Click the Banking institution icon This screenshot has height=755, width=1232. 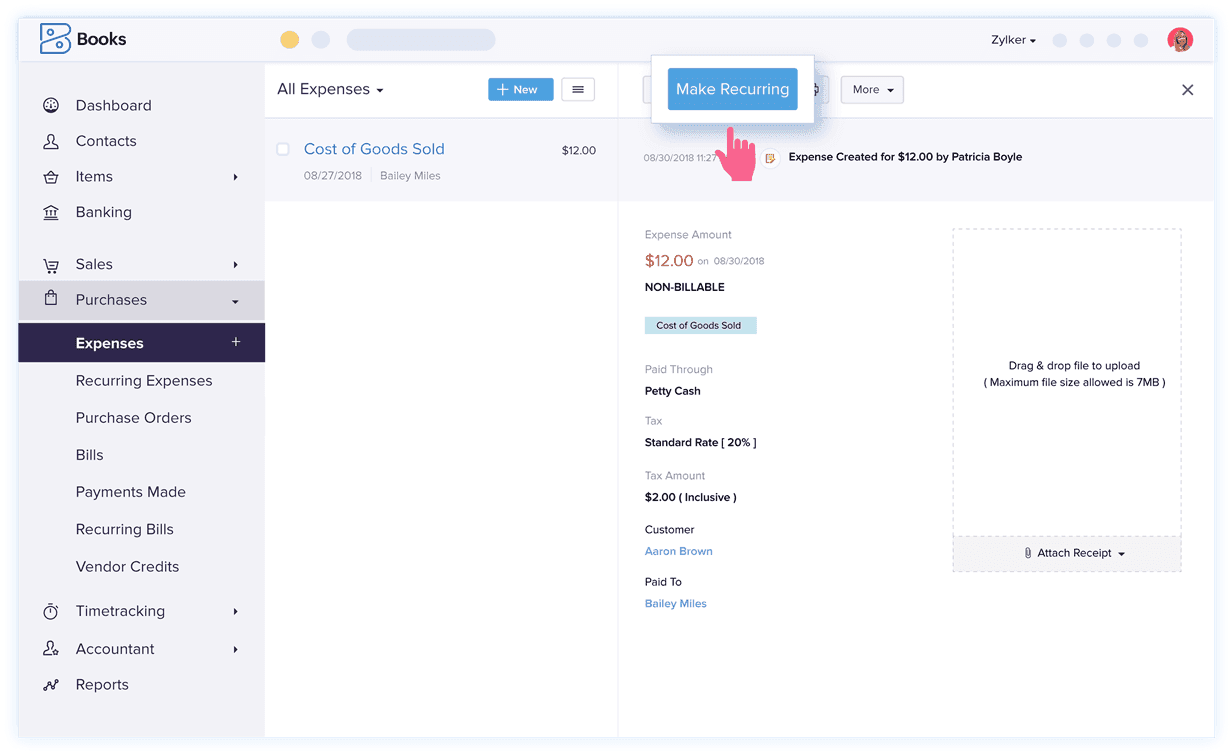pos(52,212)
